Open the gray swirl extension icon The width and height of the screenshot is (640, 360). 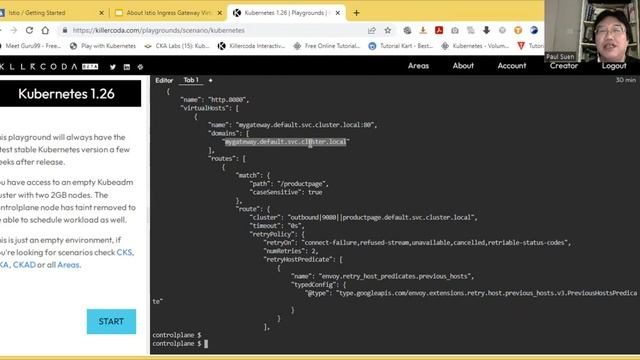407,30
